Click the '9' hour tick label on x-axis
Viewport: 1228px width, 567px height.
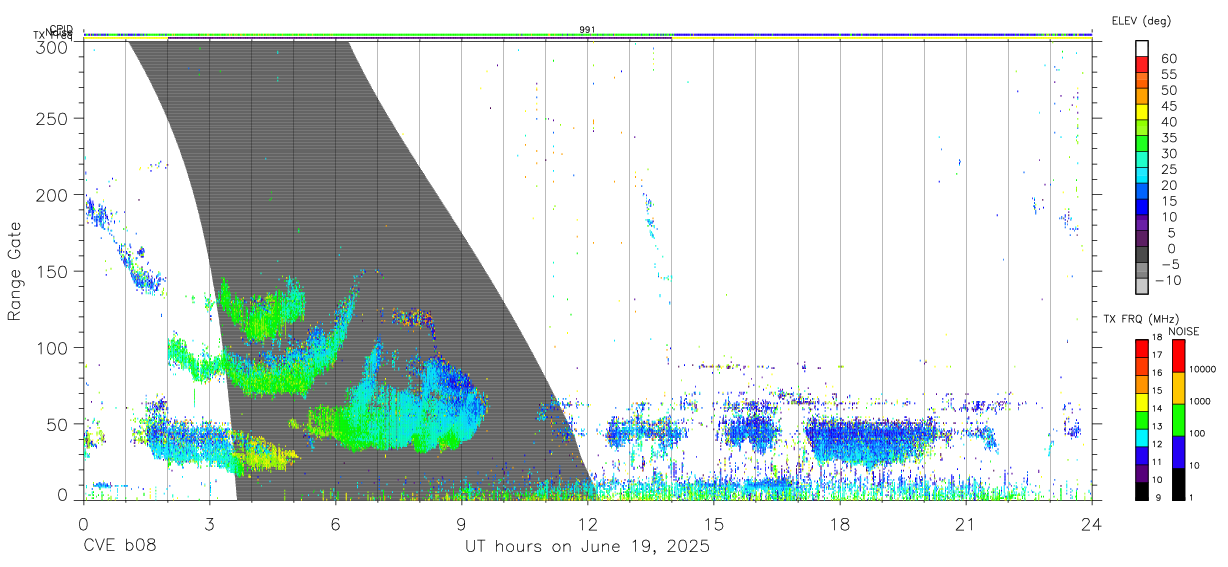(461, 524)
